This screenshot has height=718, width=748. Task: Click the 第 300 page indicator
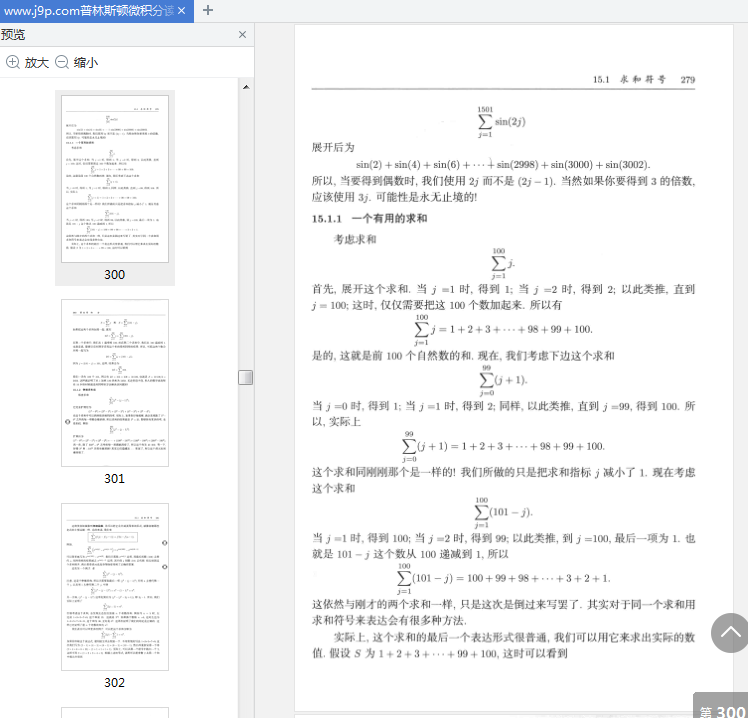point(722,707)
